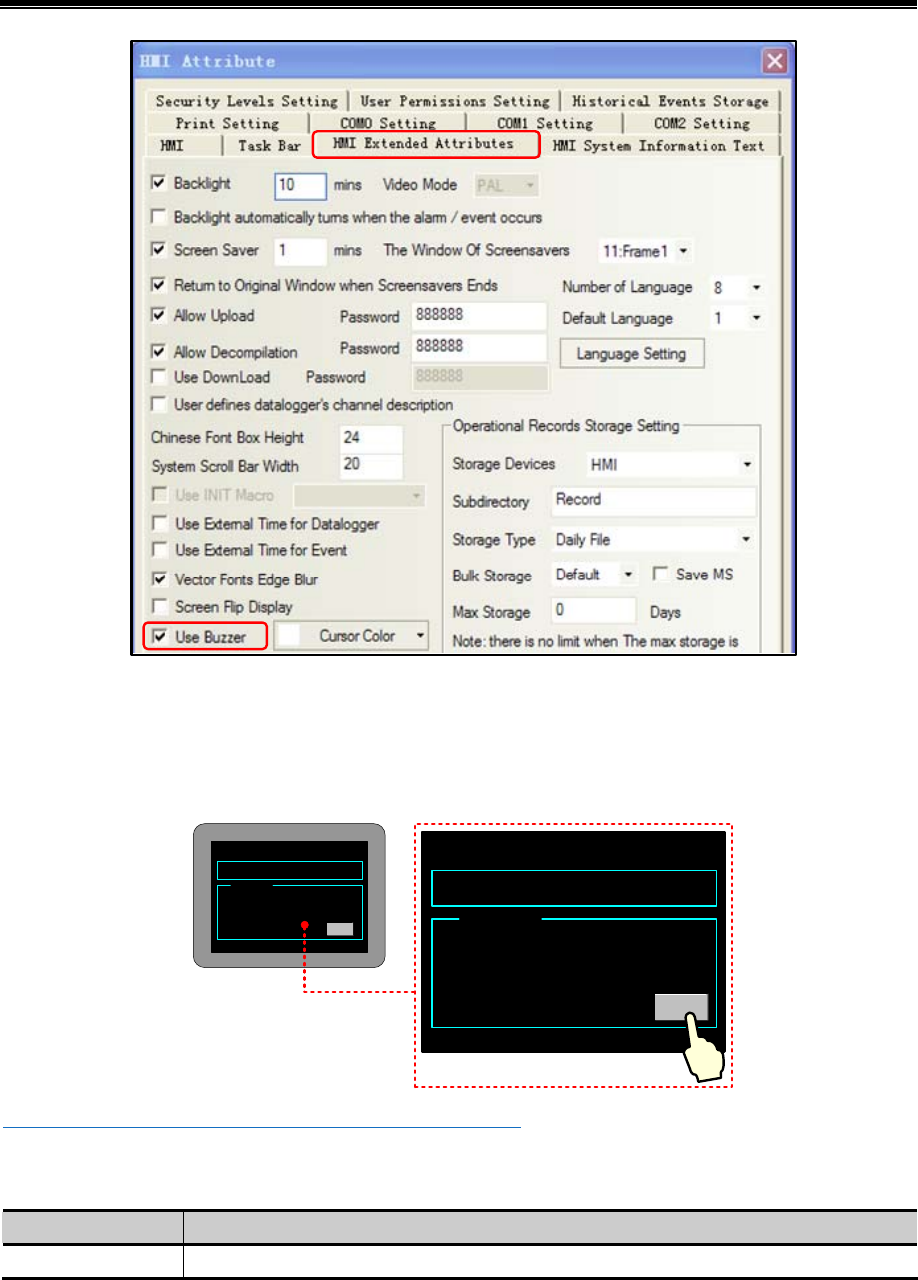
Task: Enable Use External Time for Datalogger
Action: pyautogui.click(x=158, y=523)
